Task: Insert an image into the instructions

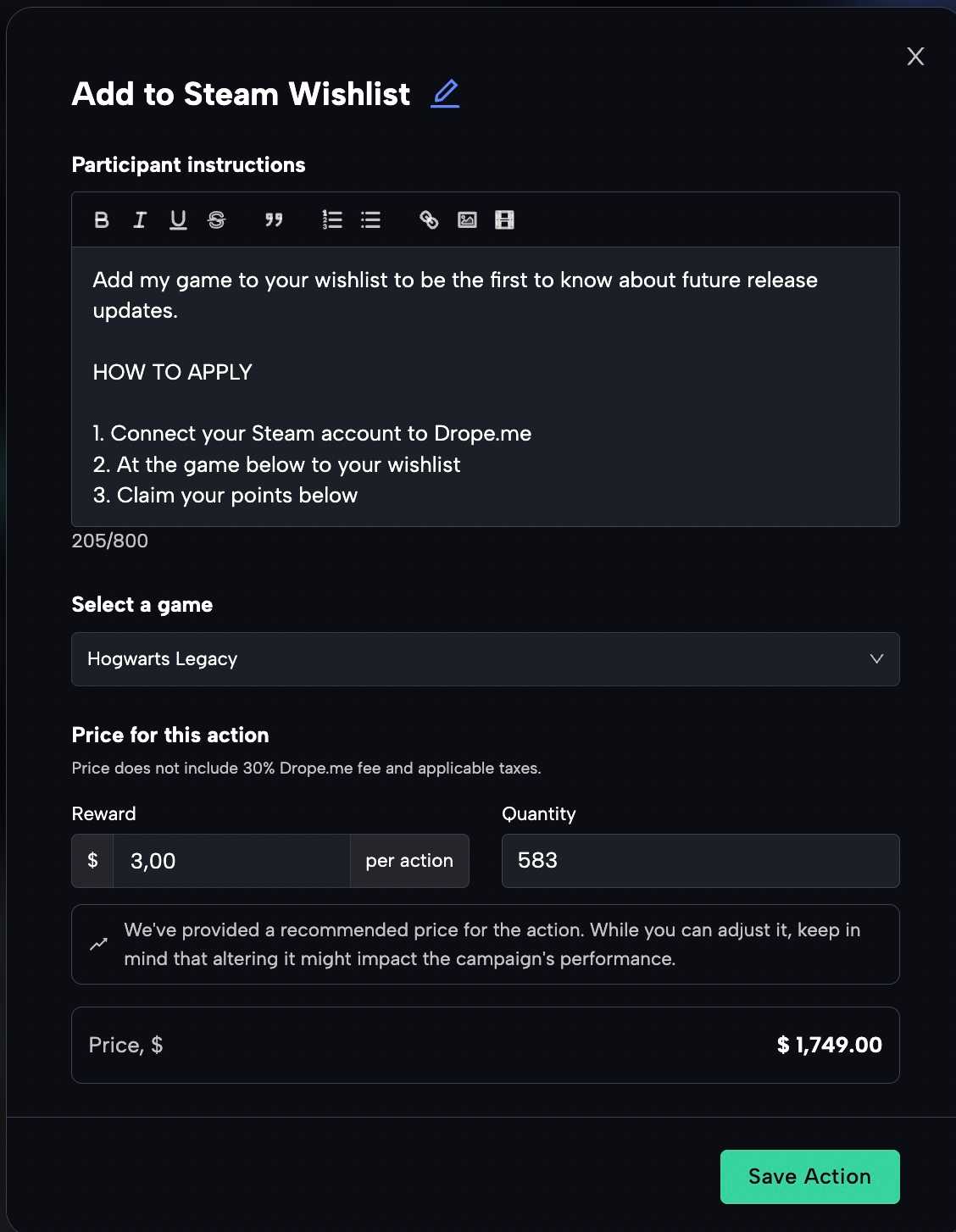Action: pyautogui.click(x=467, y=220)
